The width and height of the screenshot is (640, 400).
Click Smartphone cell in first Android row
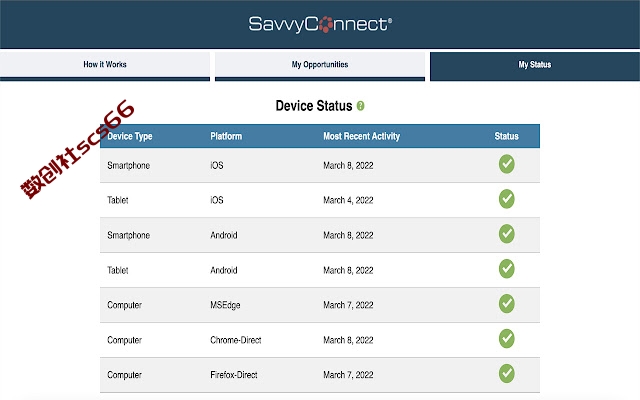pos(129,236)
